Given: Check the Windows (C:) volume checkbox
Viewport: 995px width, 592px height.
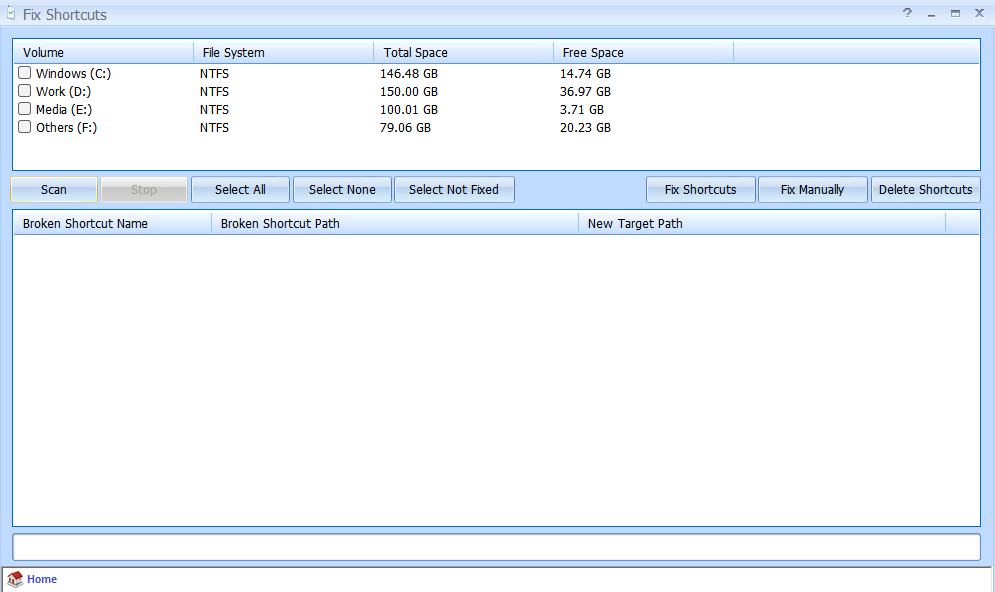Looking at the screenshot, I should 25,73.
